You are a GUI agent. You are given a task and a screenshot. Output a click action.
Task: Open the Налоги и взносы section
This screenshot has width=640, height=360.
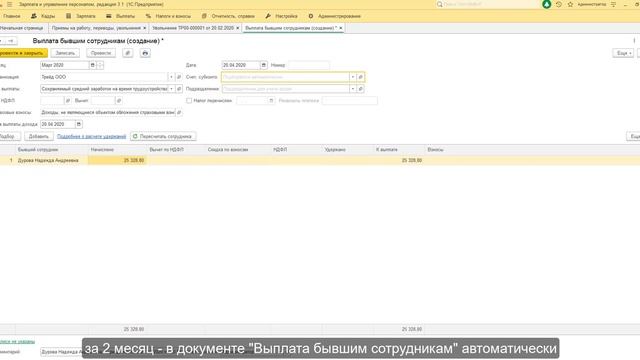pos(168,16)
